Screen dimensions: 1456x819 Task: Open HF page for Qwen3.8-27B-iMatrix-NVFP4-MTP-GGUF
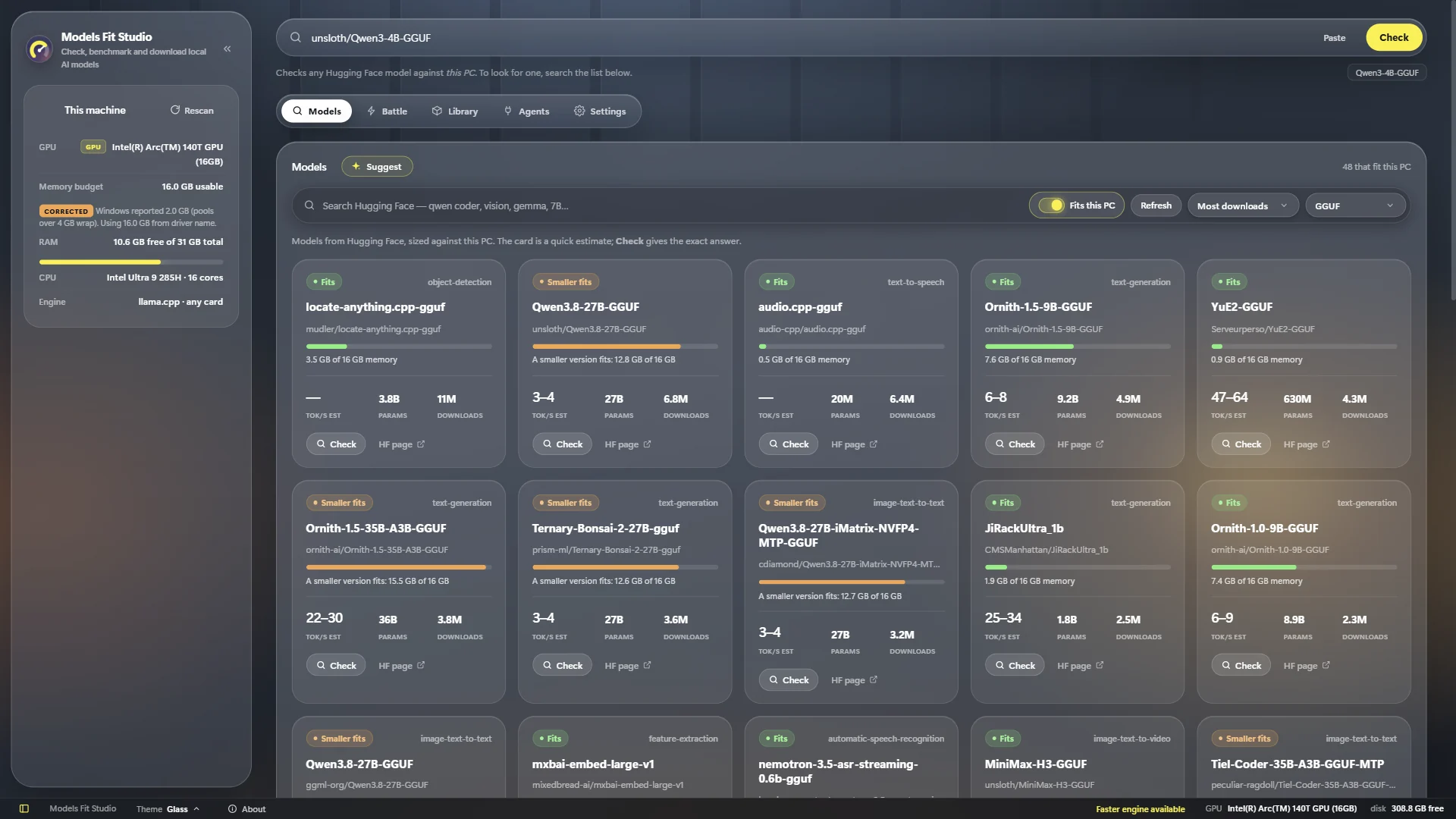[x=854, y=680]
